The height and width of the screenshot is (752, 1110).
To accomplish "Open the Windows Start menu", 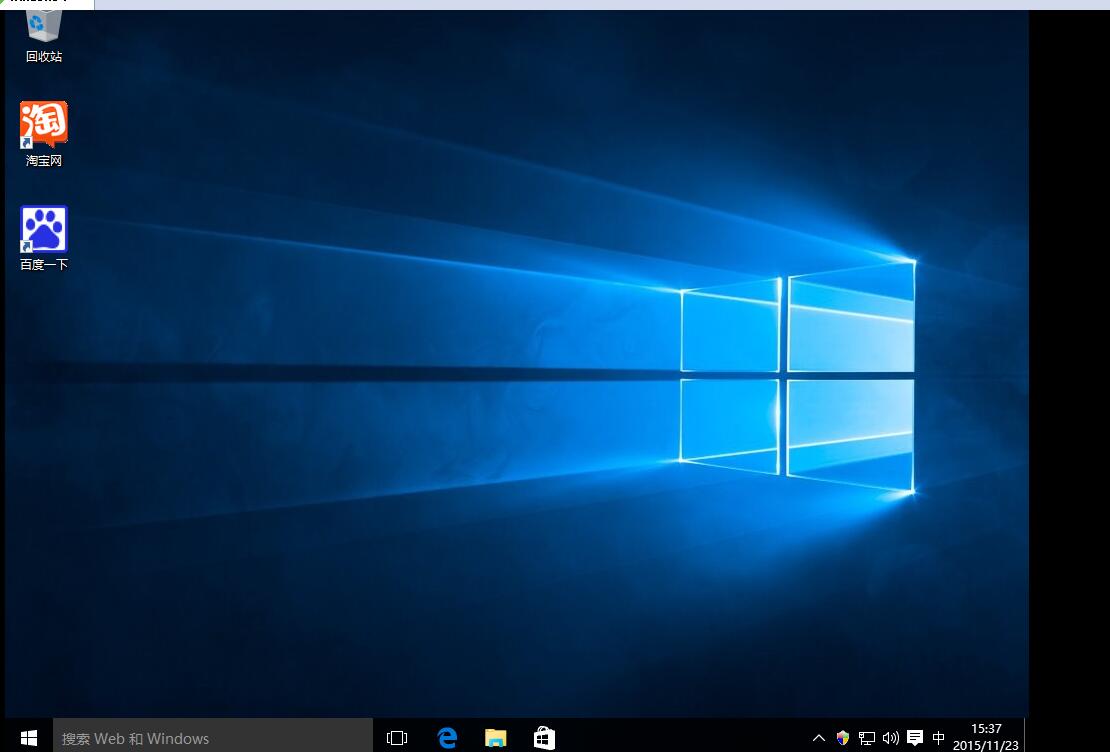I will pos(28,738).
